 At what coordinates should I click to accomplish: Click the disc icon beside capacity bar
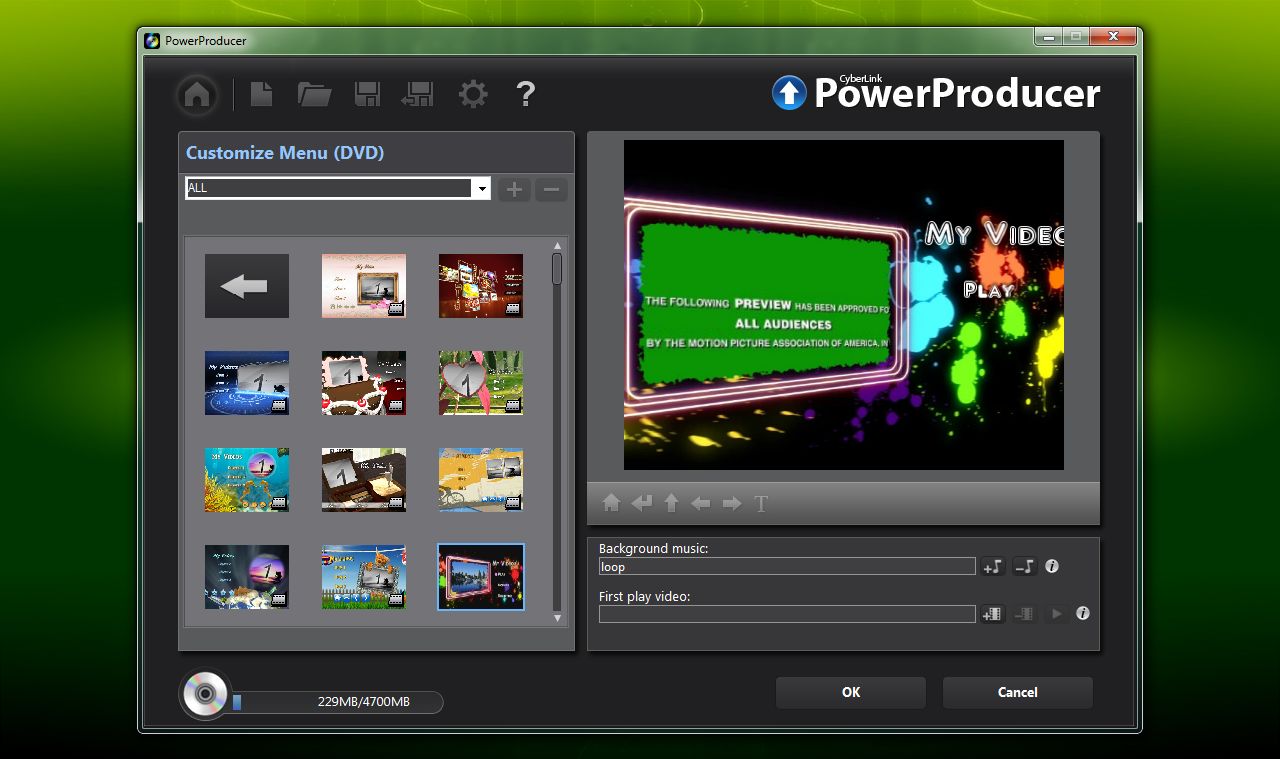(x=205, y=694)
